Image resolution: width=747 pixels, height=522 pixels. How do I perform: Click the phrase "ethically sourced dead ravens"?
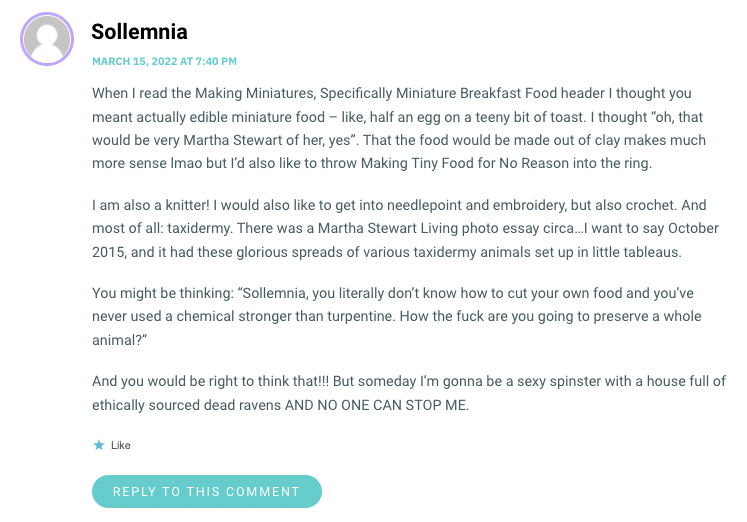click(186, 405)
